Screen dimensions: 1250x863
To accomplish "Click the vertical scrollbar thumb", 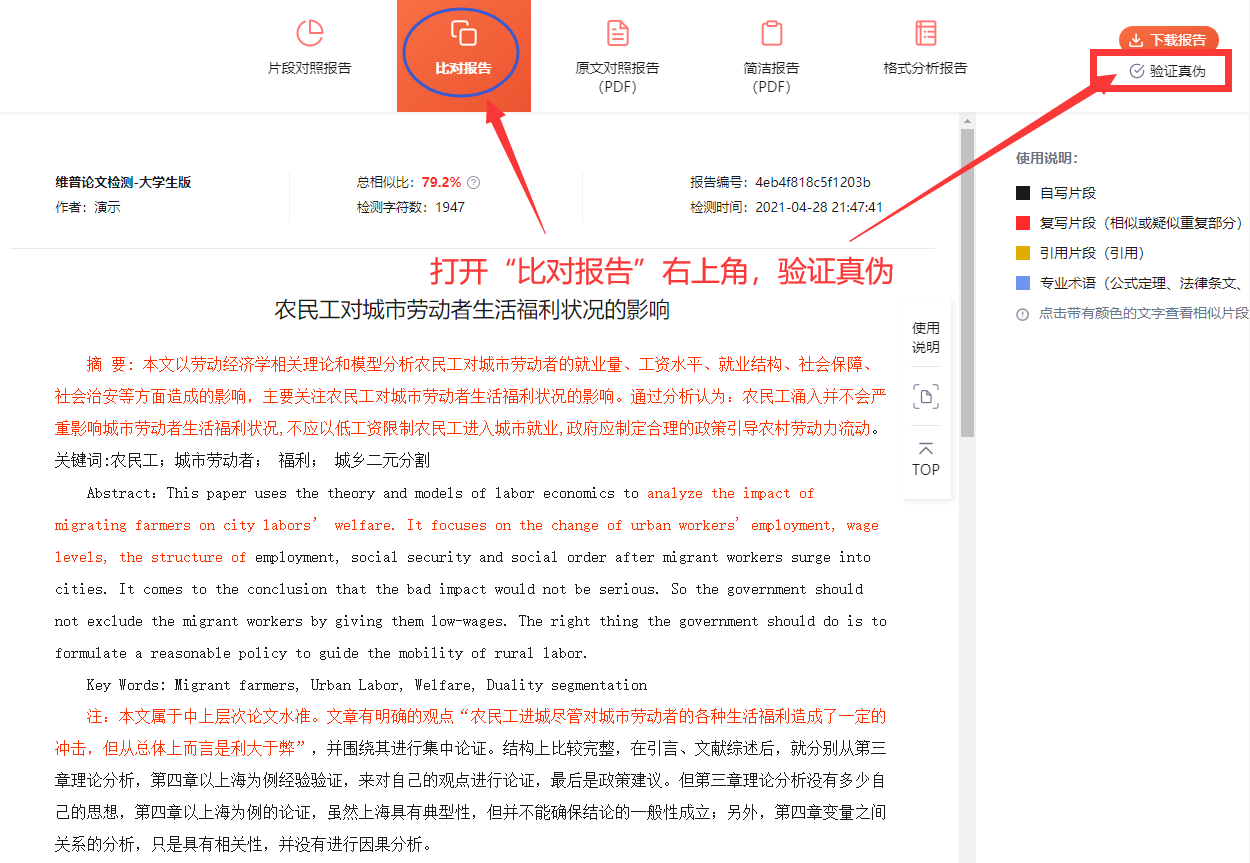I will [966, 280].
